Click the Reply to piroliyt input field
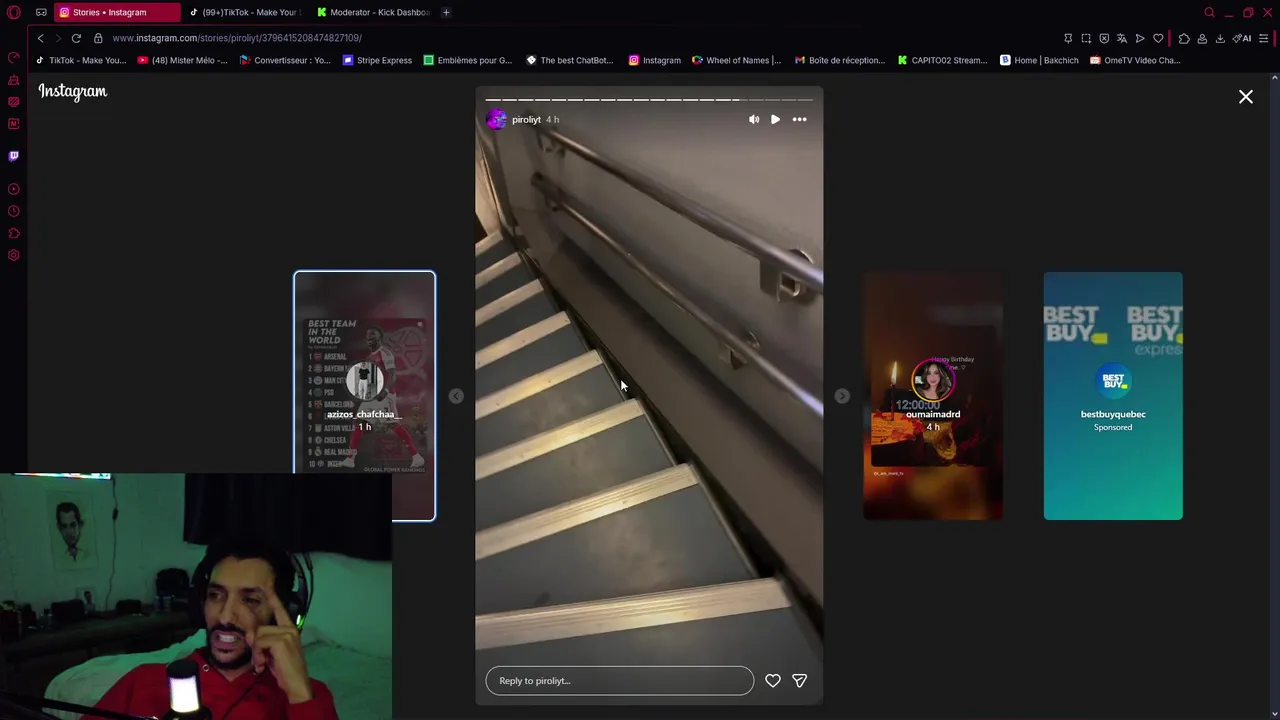 pos(620,681)
